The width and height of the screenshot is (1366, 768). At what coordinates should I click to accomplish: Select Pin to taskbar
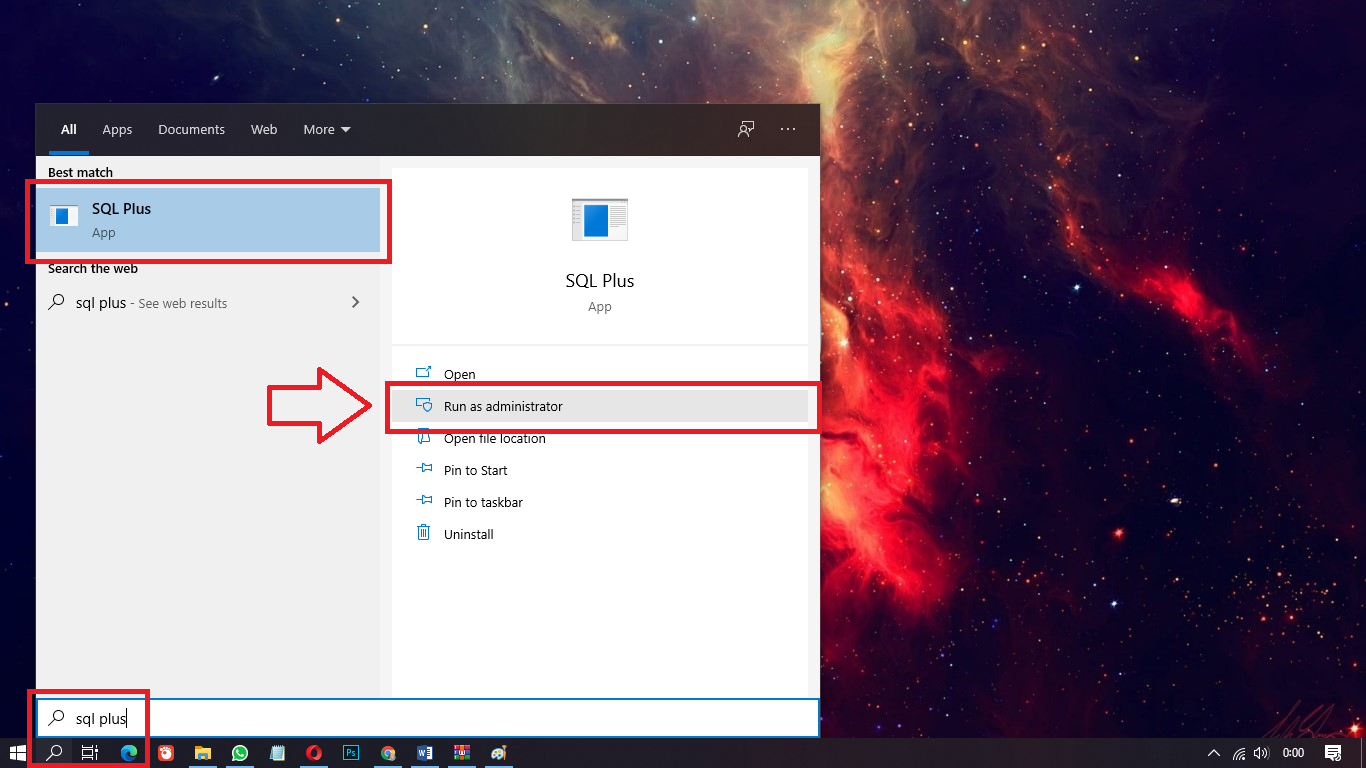[600, 502]
